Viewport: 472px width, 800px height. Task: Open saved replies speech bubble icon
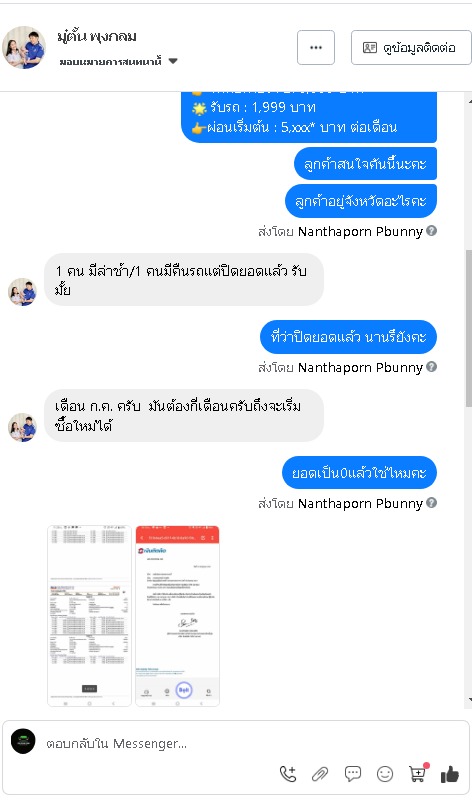pyautogui.click(x=353, y=774)
